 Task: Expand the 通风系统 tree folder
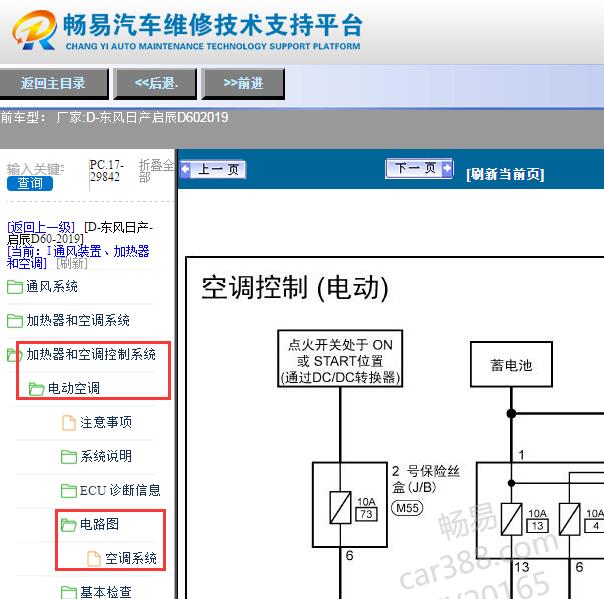click(x=52, y=287)
